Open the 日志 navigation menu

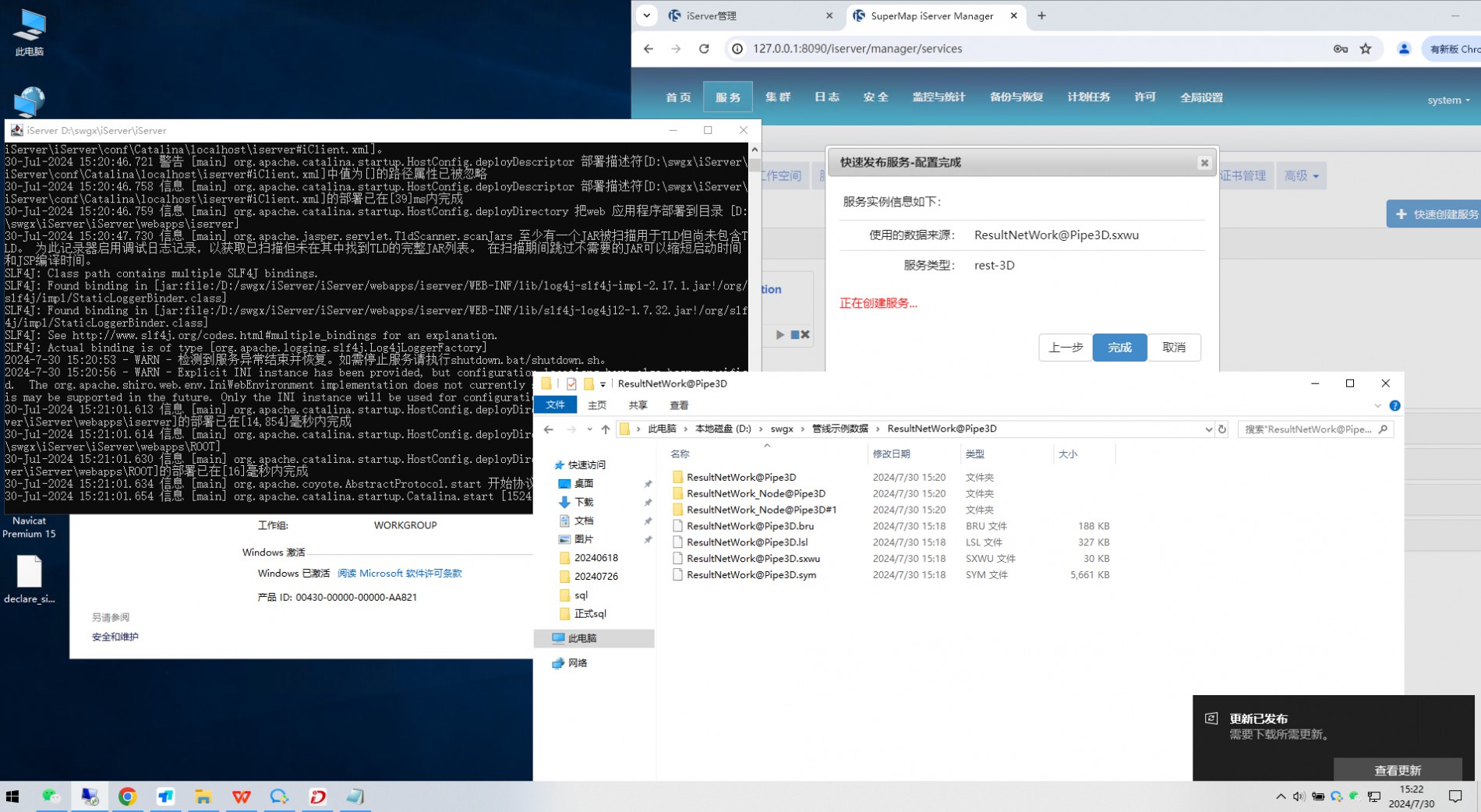coord(826,97)
